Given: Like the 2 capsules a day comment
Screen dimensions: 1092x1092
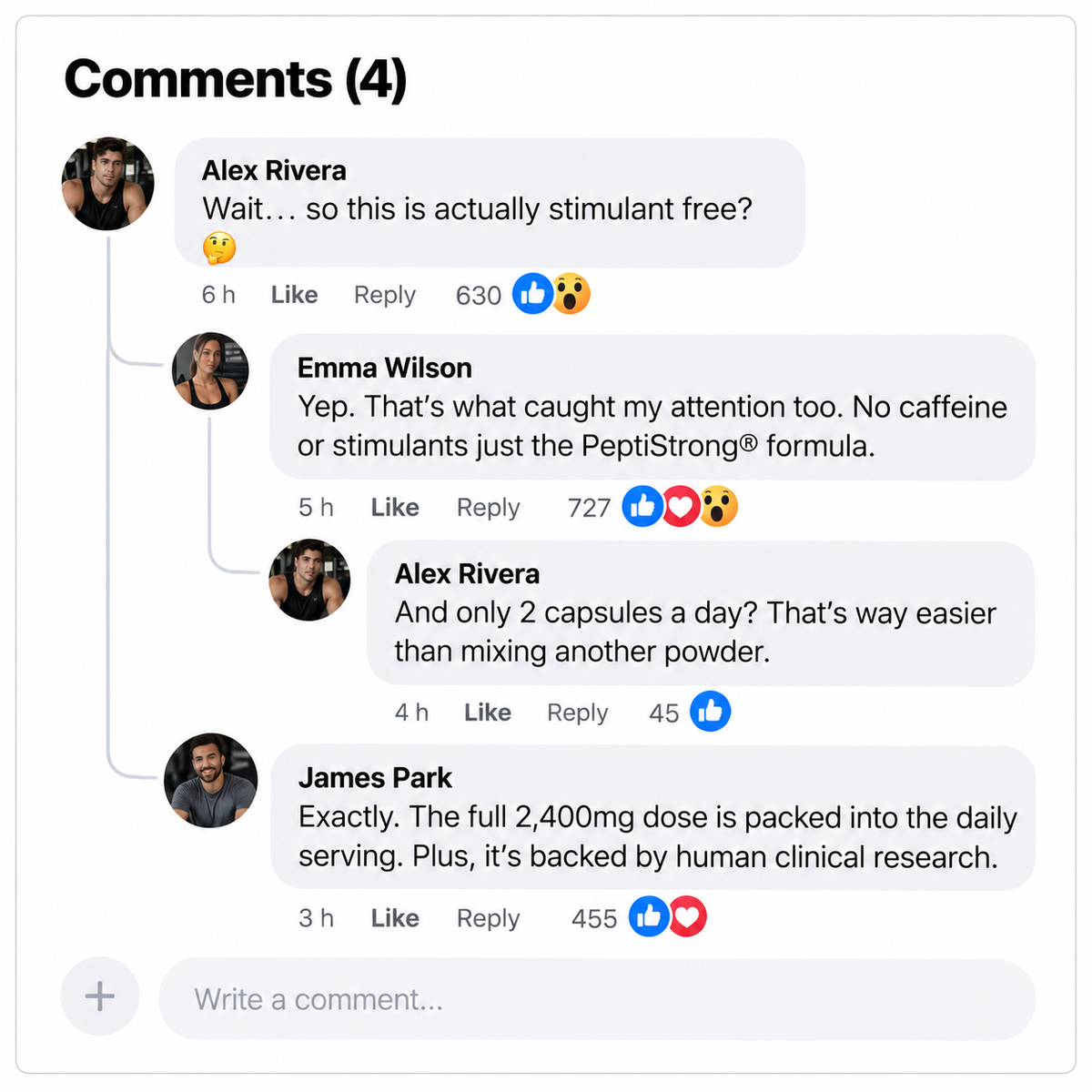Looking at the screenshot, I should (488, 713).
